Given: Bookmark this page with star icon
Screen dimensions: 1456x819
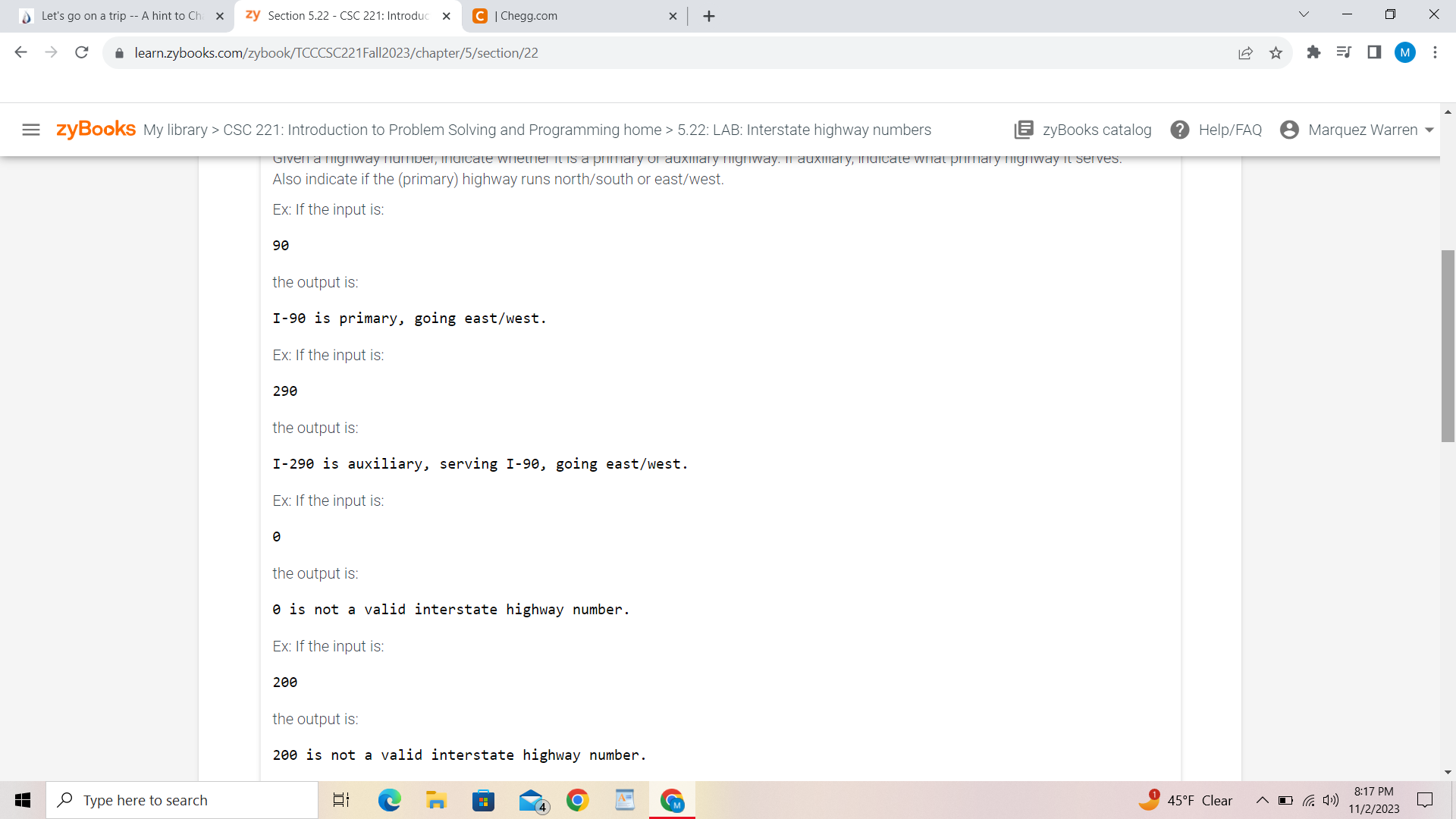Looking at the screenshot, I should coord(1276,53).
